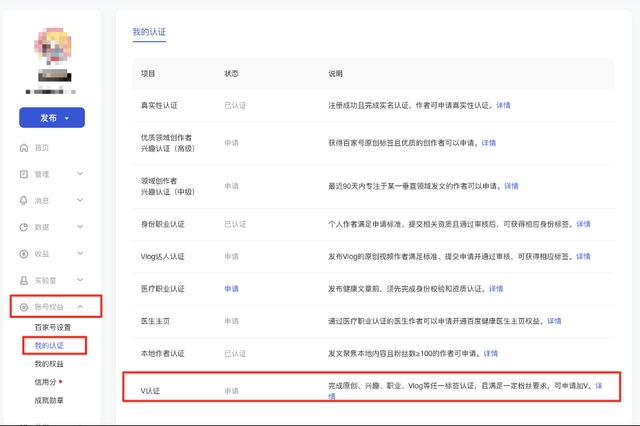Open 详情 link for V认证
This screenshot has width=640, height=426.
coord(598,386)
